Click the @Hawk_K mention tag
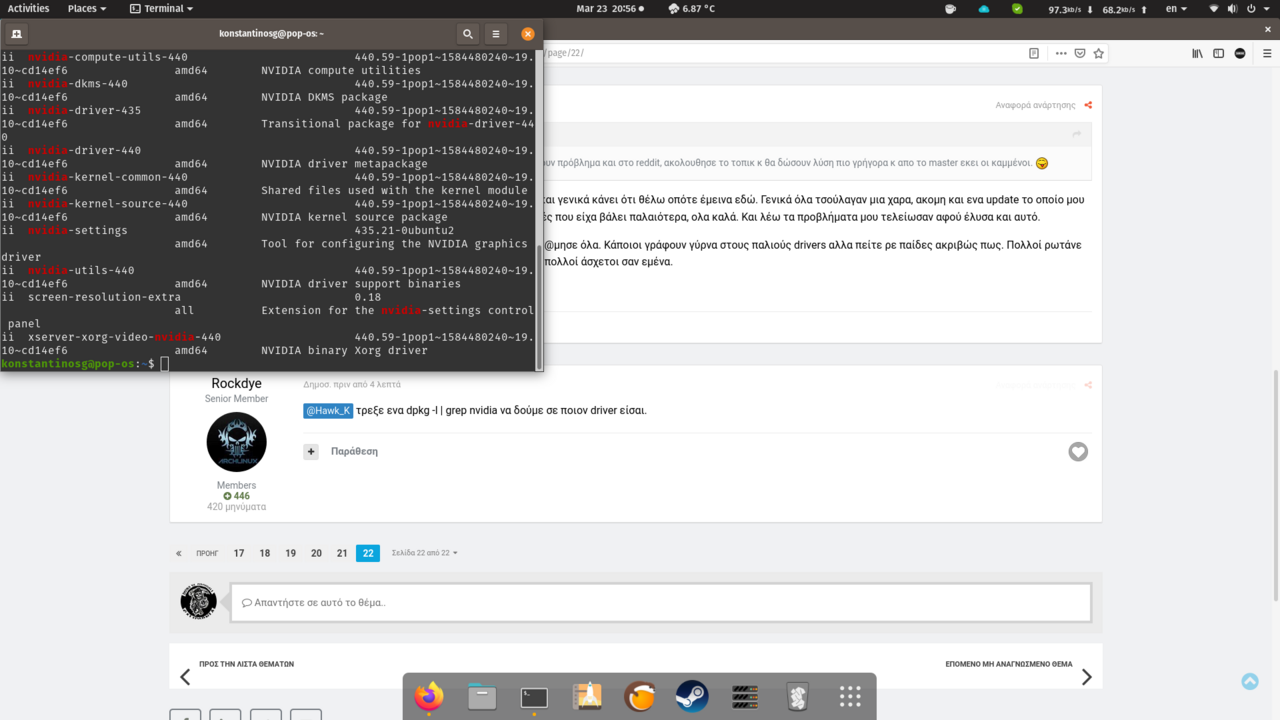This screenshot has height=720, width=1280. 328,410
